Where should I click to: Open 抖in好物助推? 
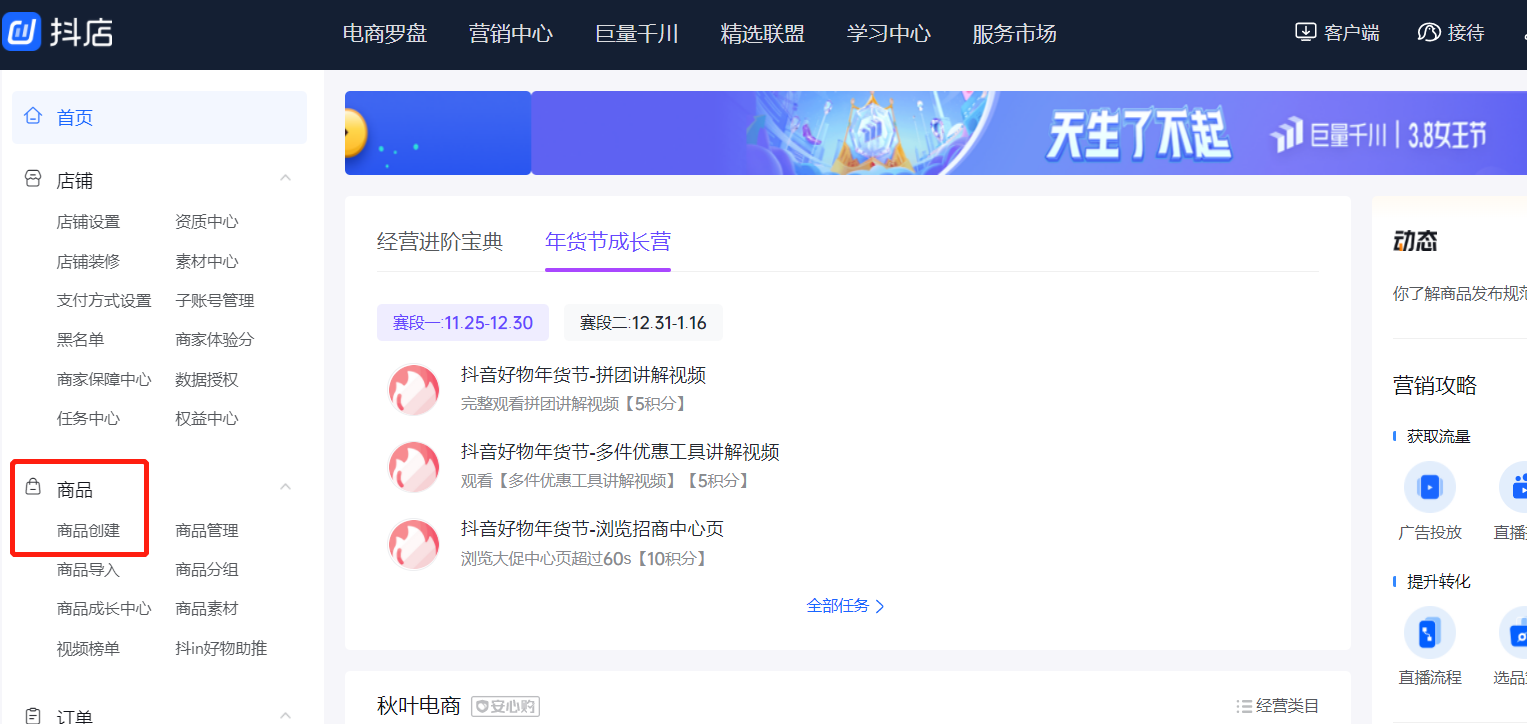(221, 648)
